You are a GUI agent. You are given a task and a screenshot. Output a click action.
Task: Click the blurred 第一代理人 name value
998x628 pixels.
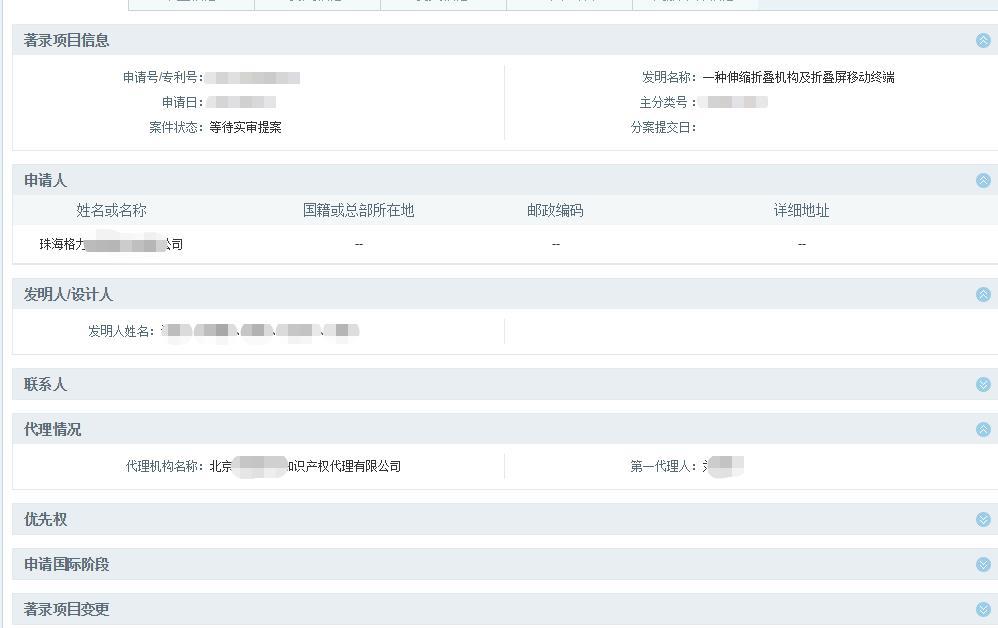click(723, 466)
